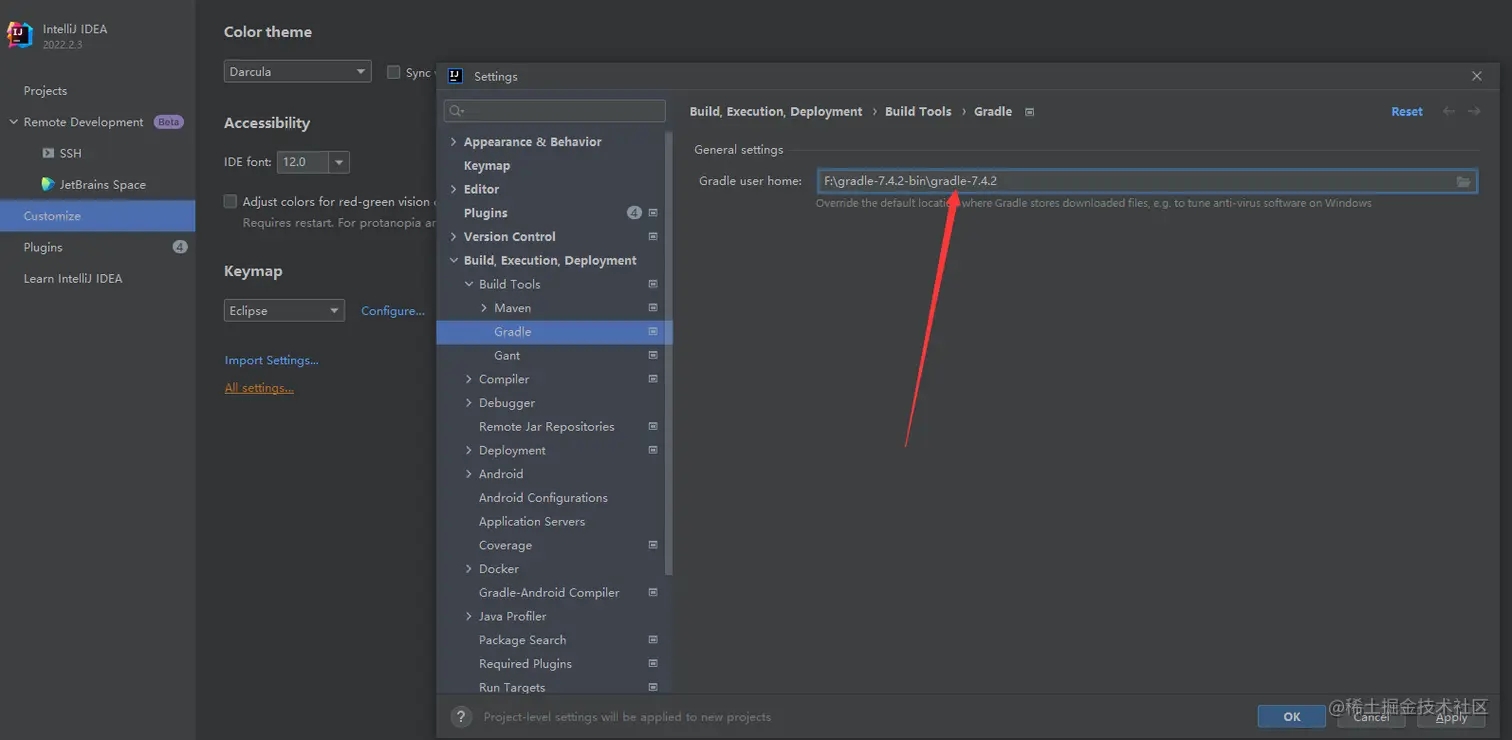Collapse the Build Tools node
This screenshot has height=740, width=1512.
(469, 284)
